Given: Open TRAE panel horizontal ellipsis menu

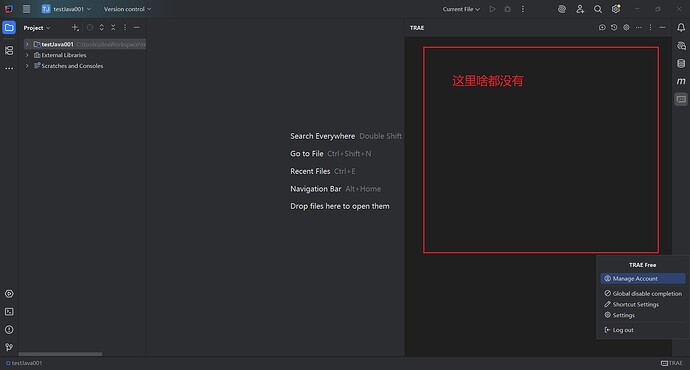Looking at the screenshot, I should click(x=639, y=27).
